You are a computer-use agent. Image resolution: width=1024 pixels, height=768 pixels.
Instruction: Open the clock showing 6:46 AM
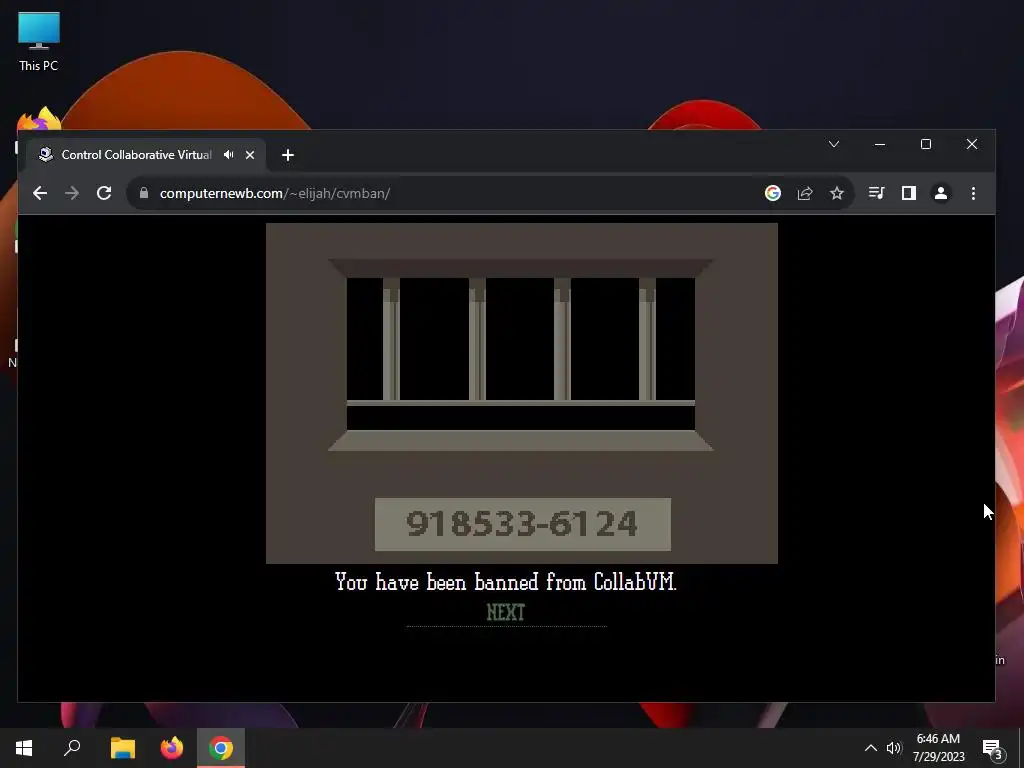[938, 748]
